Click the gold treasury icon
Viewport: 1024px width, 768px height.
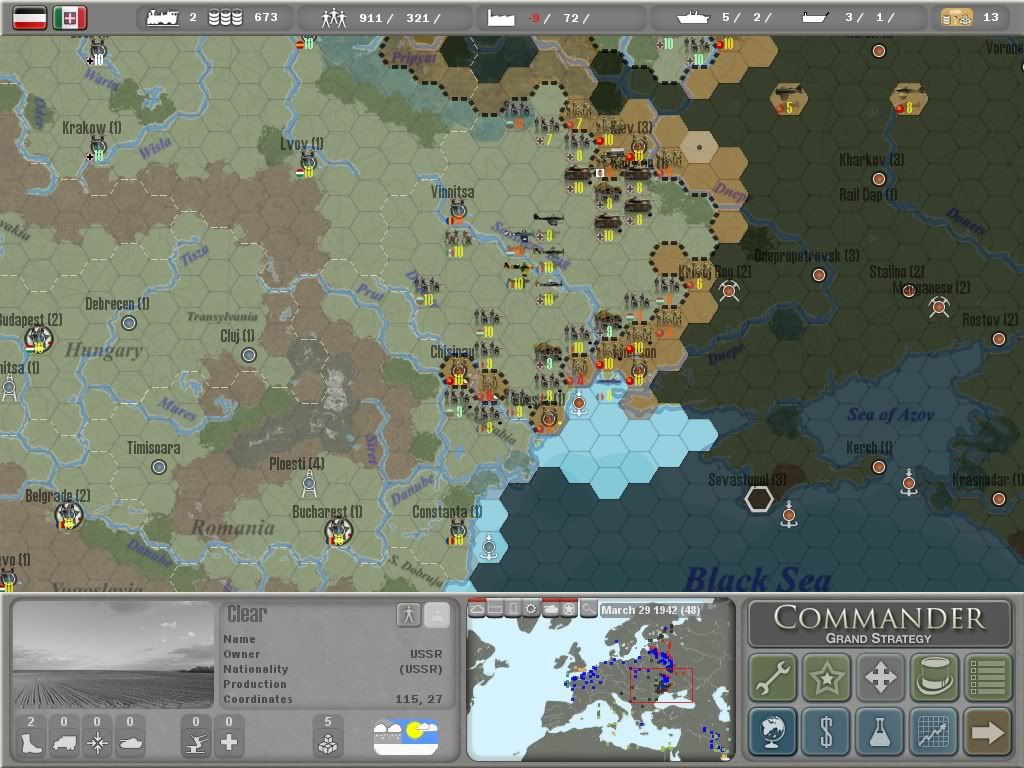coord(957,18)
